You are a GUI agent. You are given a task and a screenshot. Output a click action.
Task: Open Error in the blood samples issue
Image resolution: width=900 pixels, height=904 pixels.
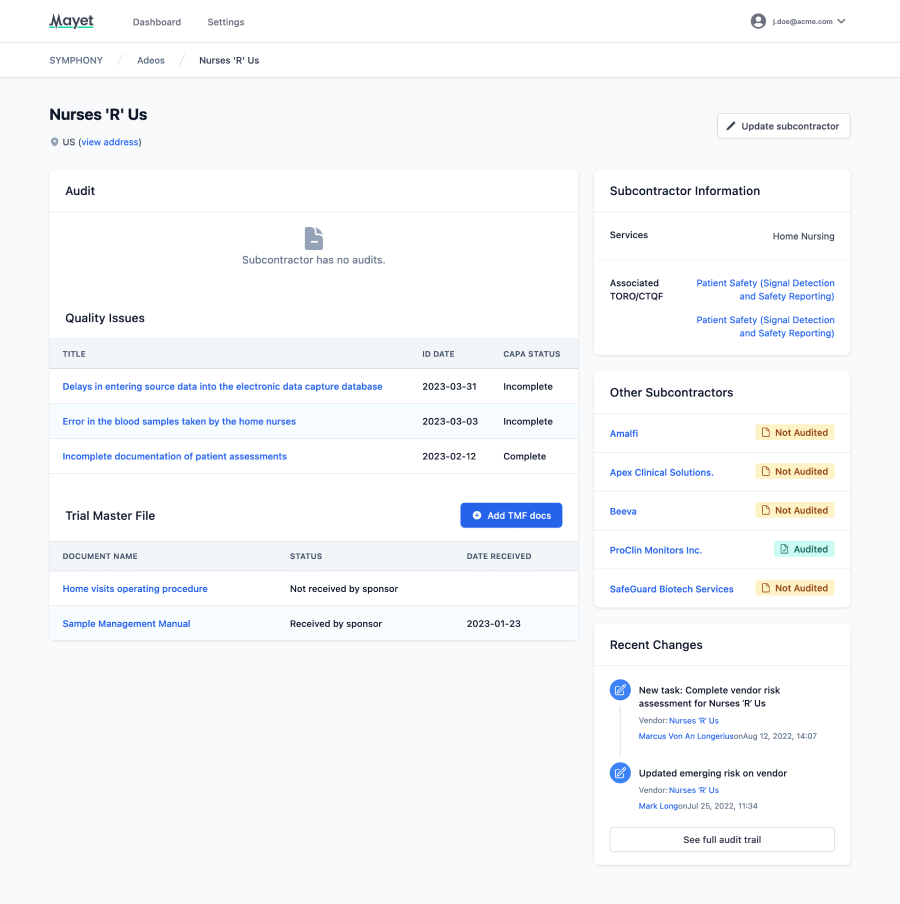[x=179, y=421]
